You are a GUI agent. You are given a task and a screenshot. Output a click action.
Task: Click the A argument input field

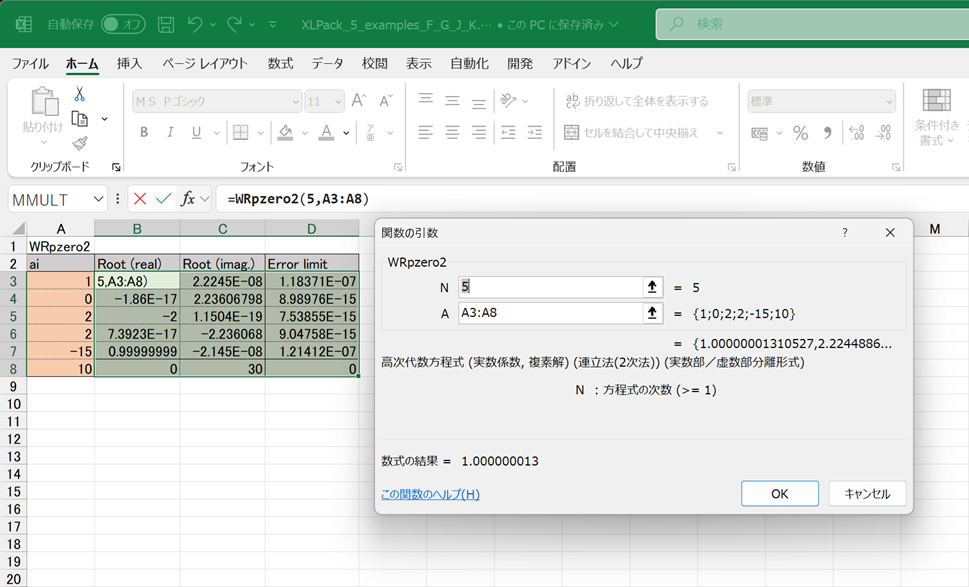pyautogui.click(x=550, y=313)
